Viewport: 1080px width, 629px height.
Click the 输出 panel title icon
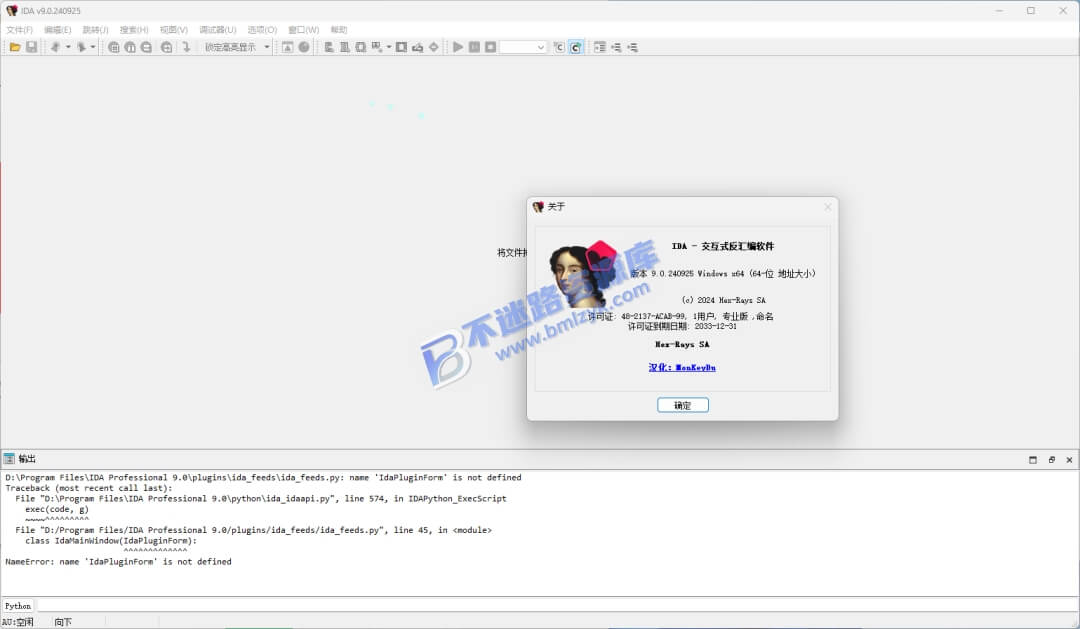[9, 459]
